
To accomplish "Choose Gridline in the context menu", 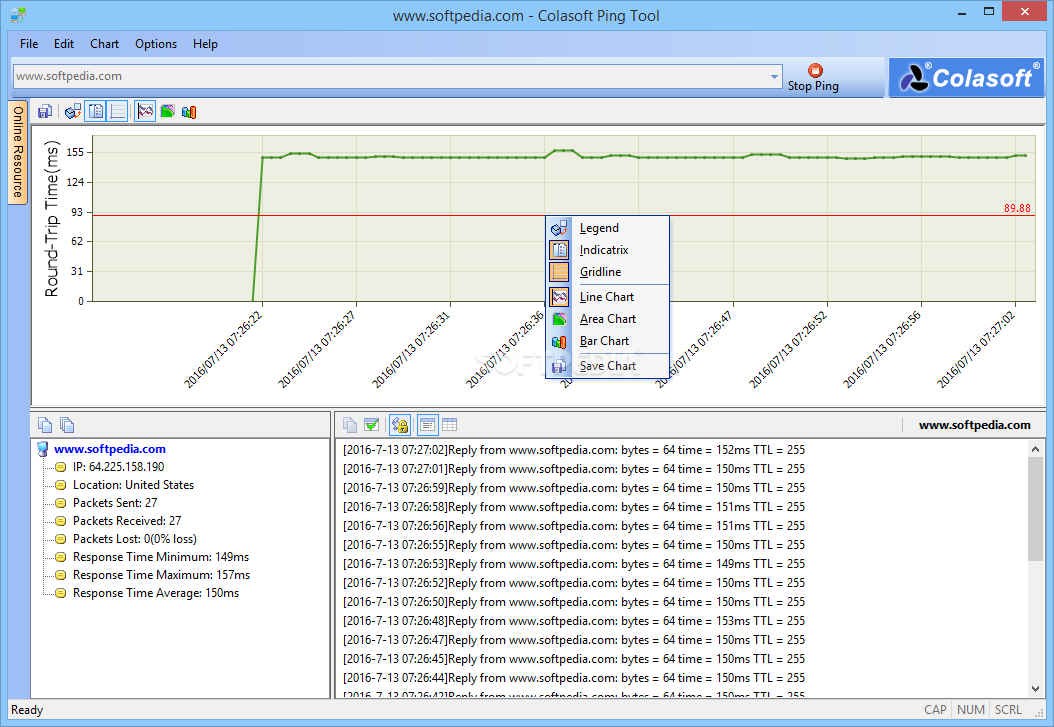I will pyautogui.click(x=608, y=272).
